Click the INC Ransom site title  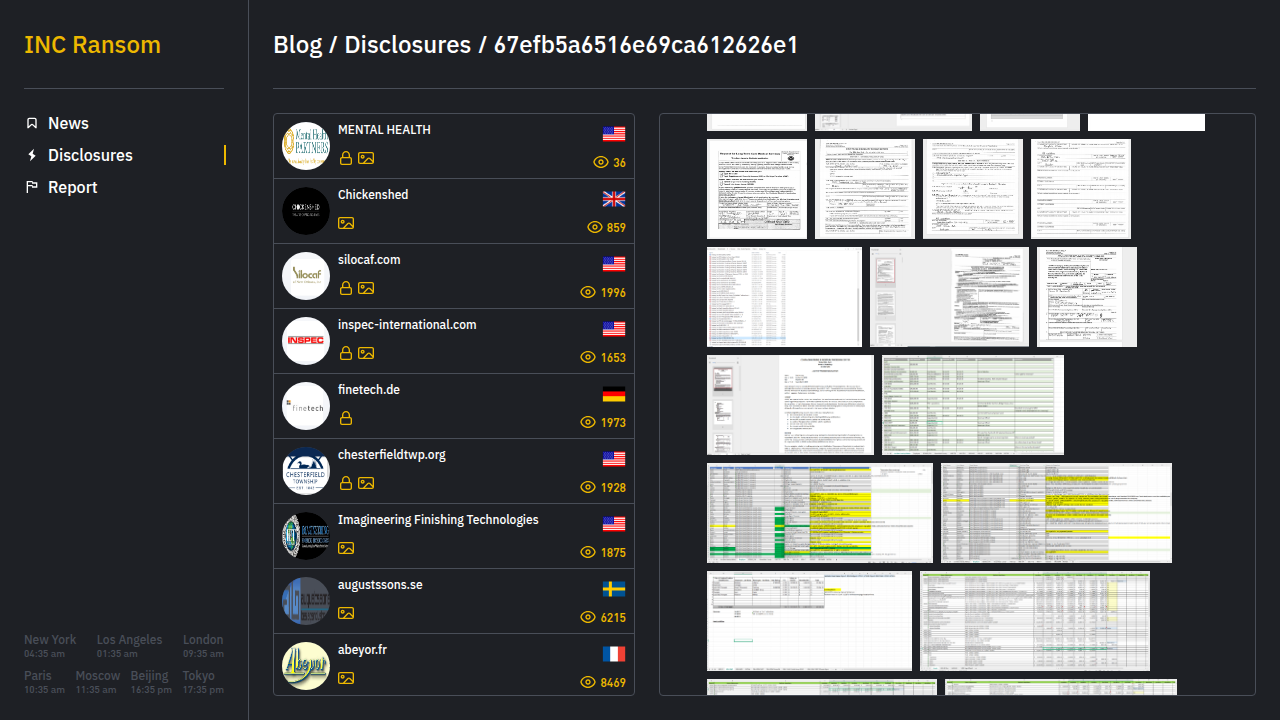coord(92,45)
